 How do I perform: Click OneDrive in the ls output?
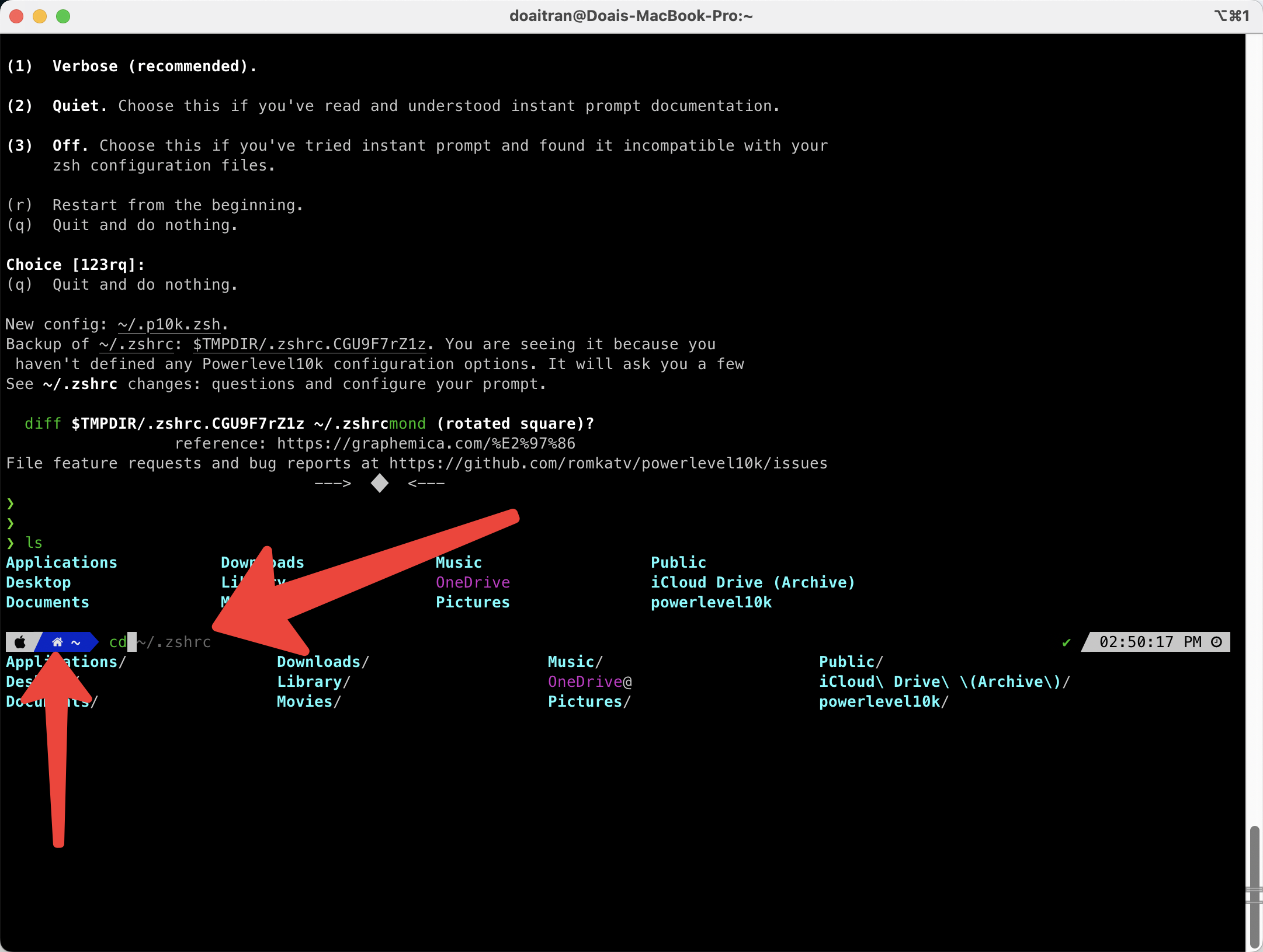click(x=473, y=582)
